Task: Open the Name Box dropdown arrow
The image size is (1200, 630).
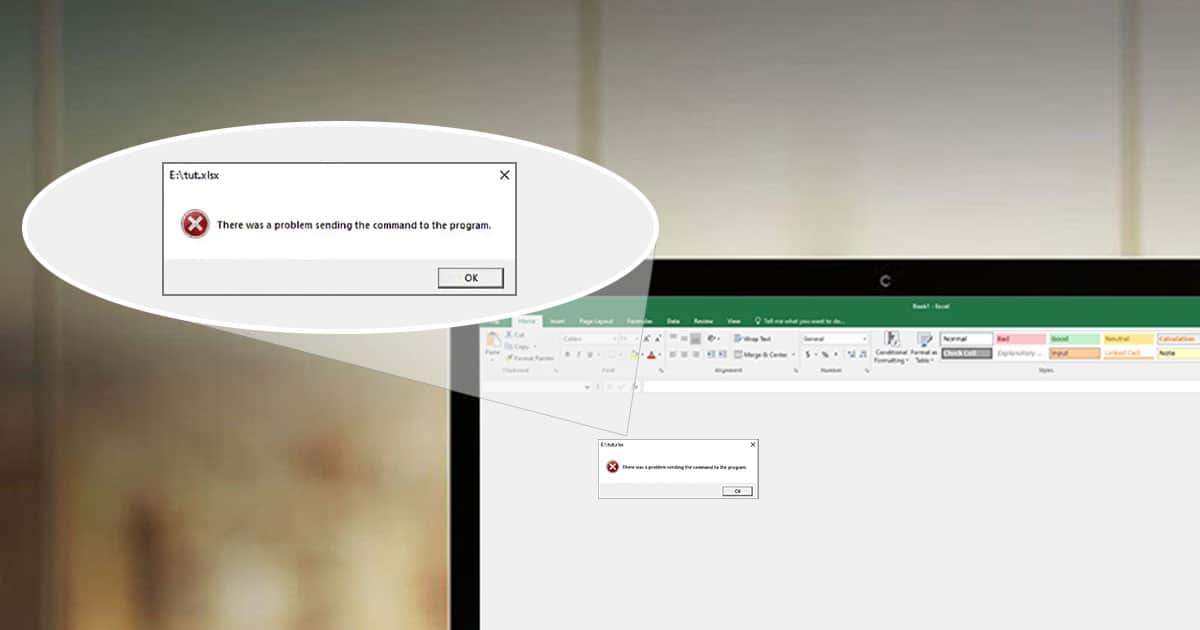Action: click(587, 387)
